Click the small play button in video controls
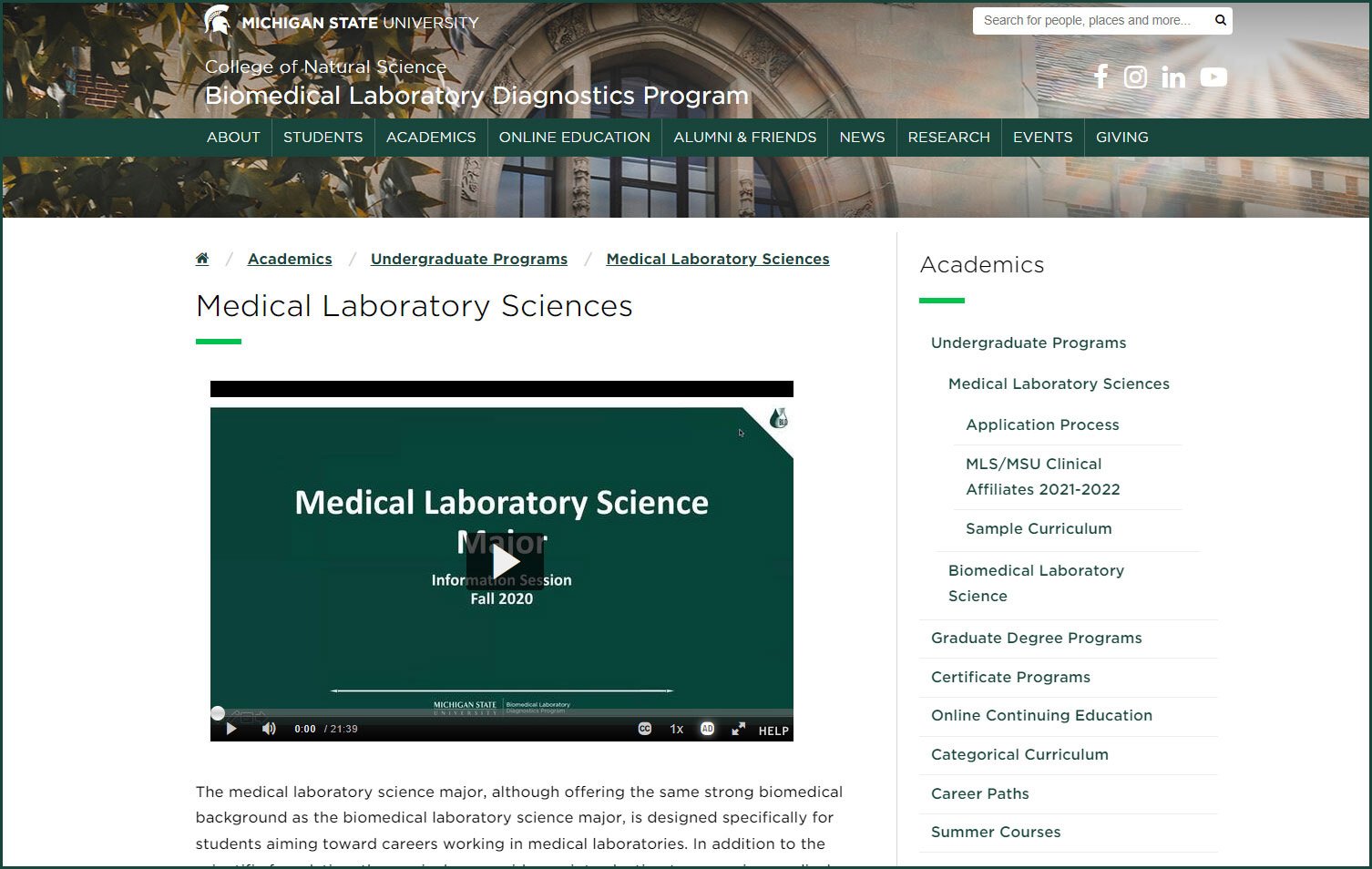The width and height of the screenshot is (1372, 869). coord(231,729)
